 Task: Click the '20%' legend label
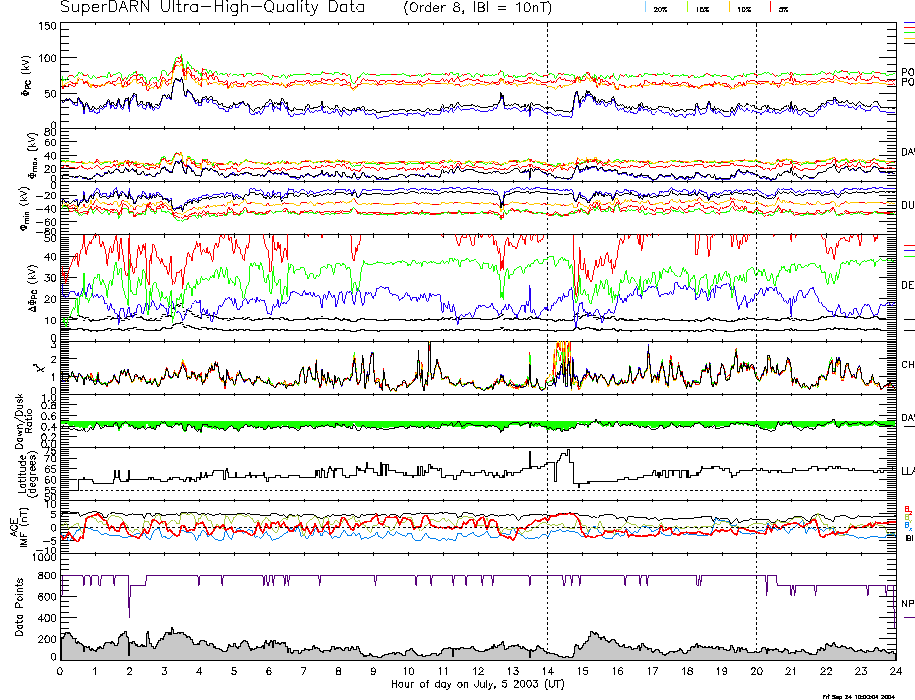pyautogui.click(x=661, y=10)
